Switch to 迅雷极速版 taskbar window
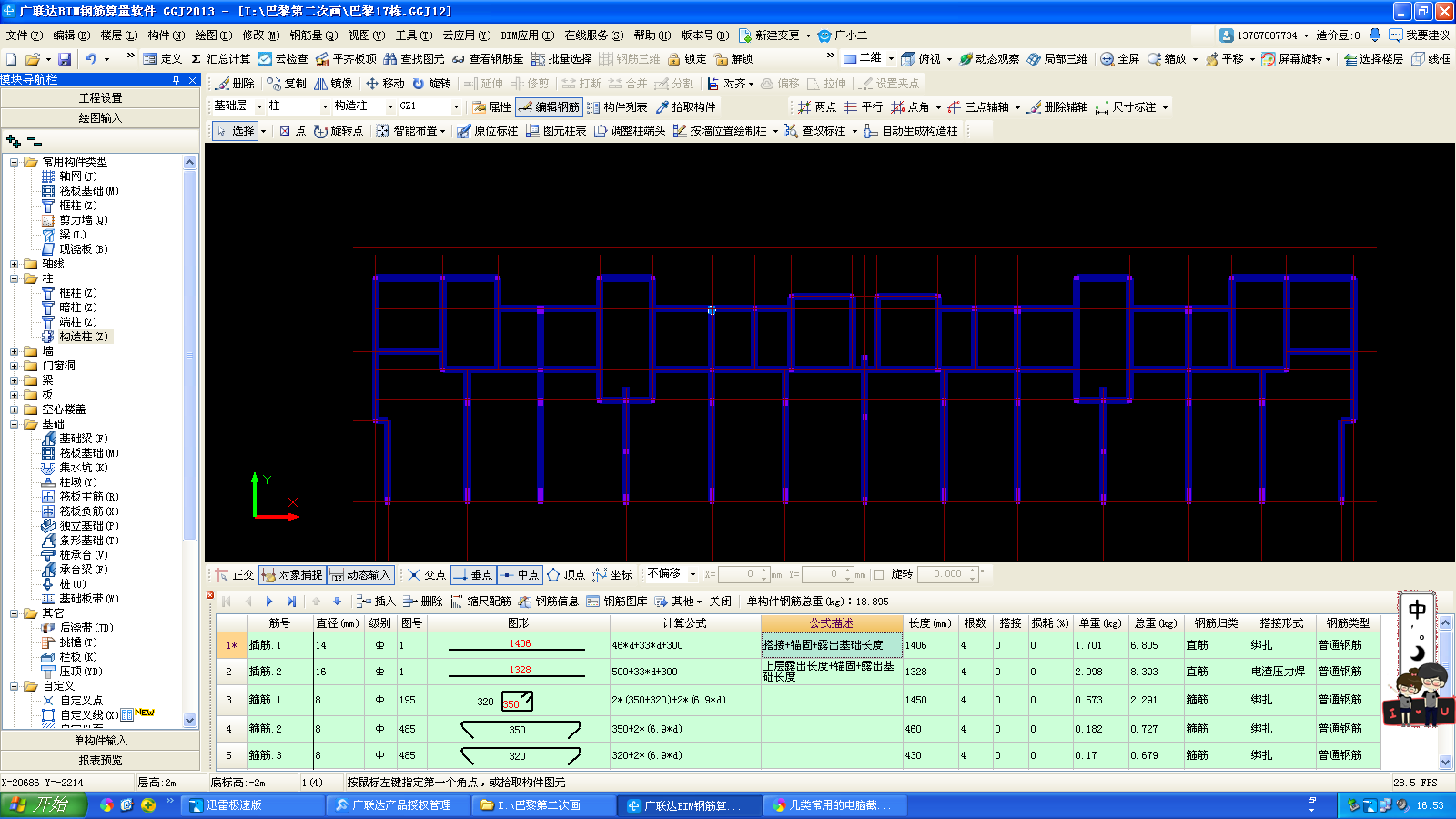 (x=253, y=805)
